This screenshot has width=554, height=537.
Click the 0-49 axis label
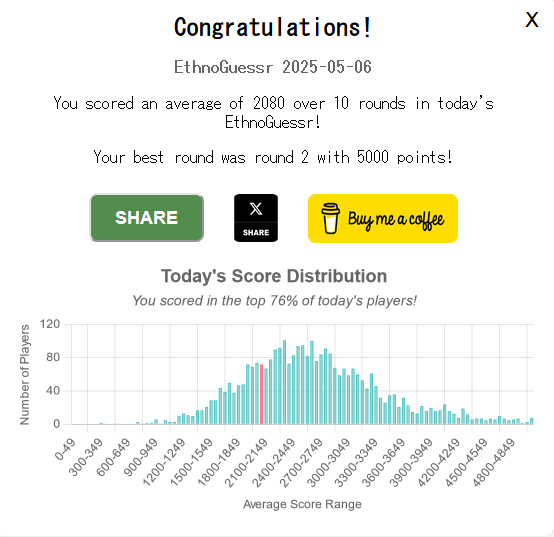click(66, 449)
